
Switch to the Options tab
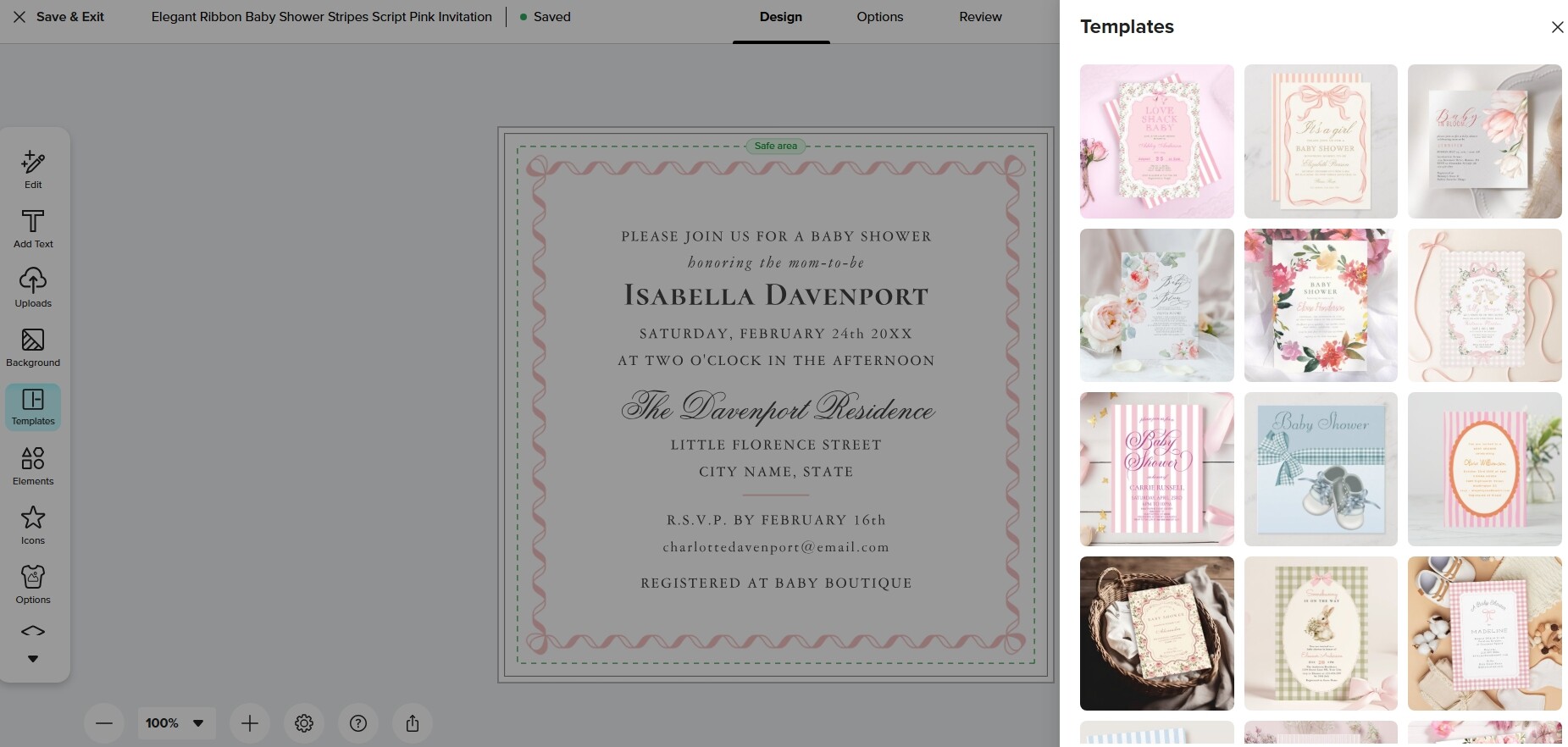880,17
